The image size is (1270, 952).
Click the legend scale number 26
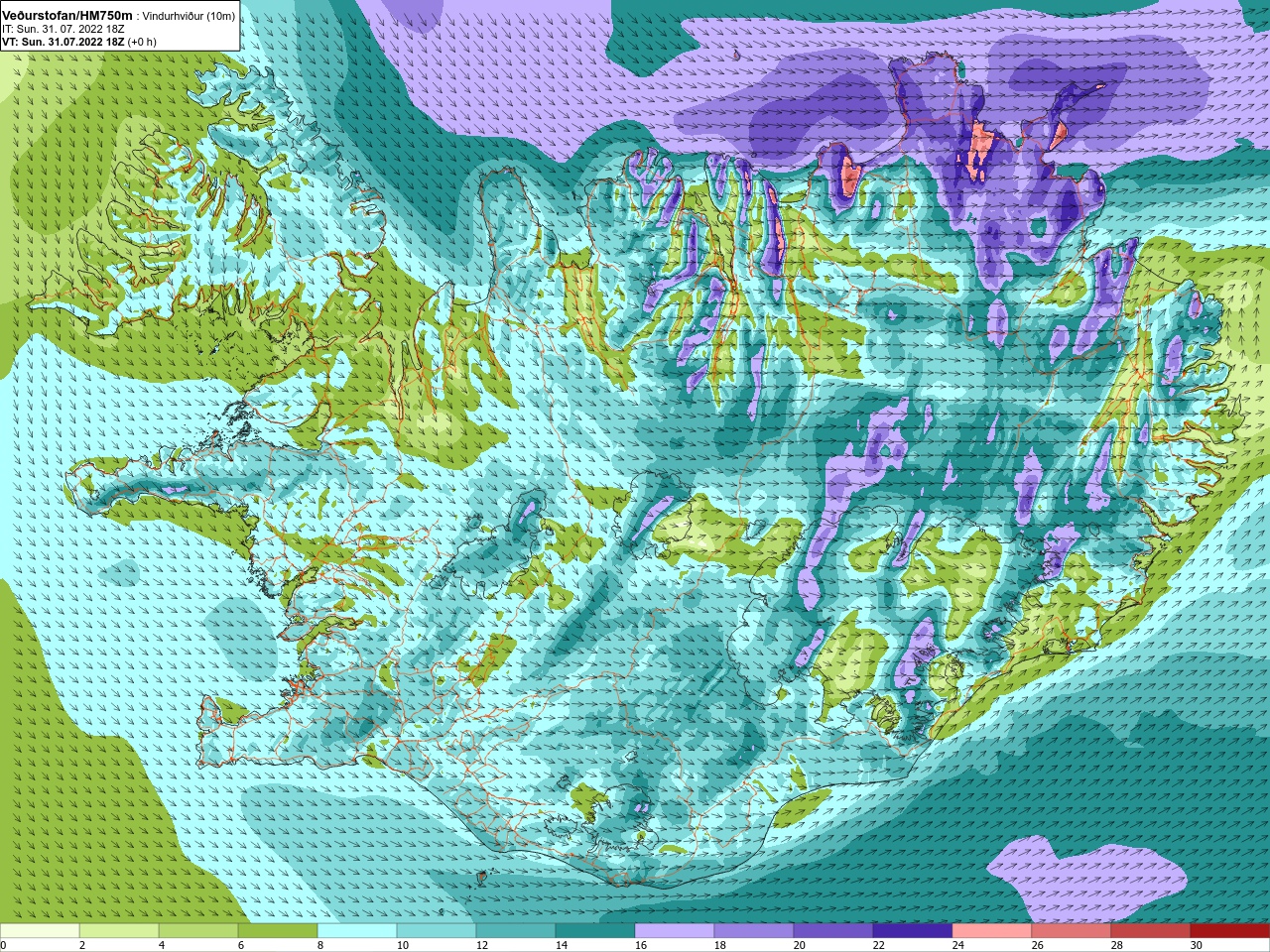(x=1038, y=945)
